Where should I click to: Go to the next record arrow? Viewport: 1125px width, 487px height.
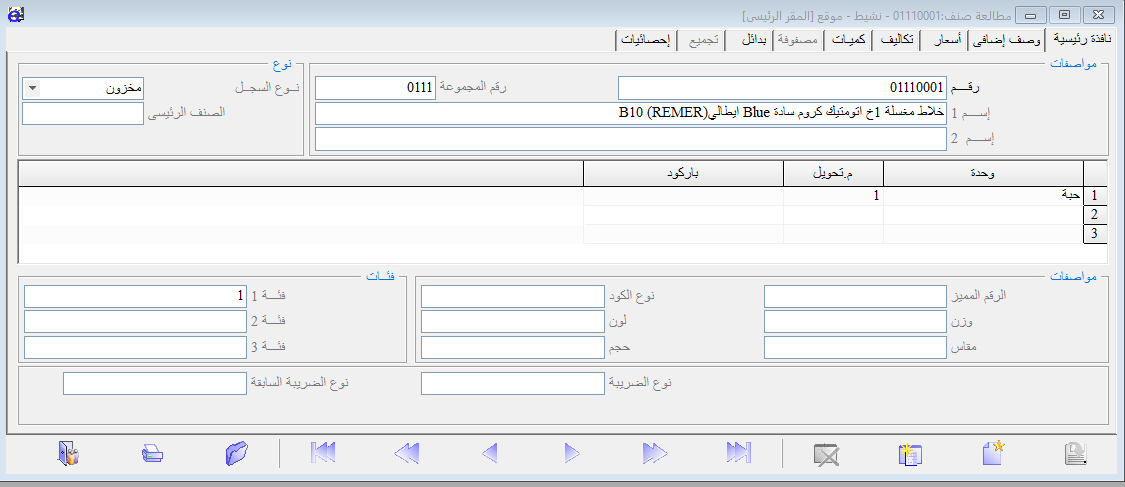click(x=572, y=453)
